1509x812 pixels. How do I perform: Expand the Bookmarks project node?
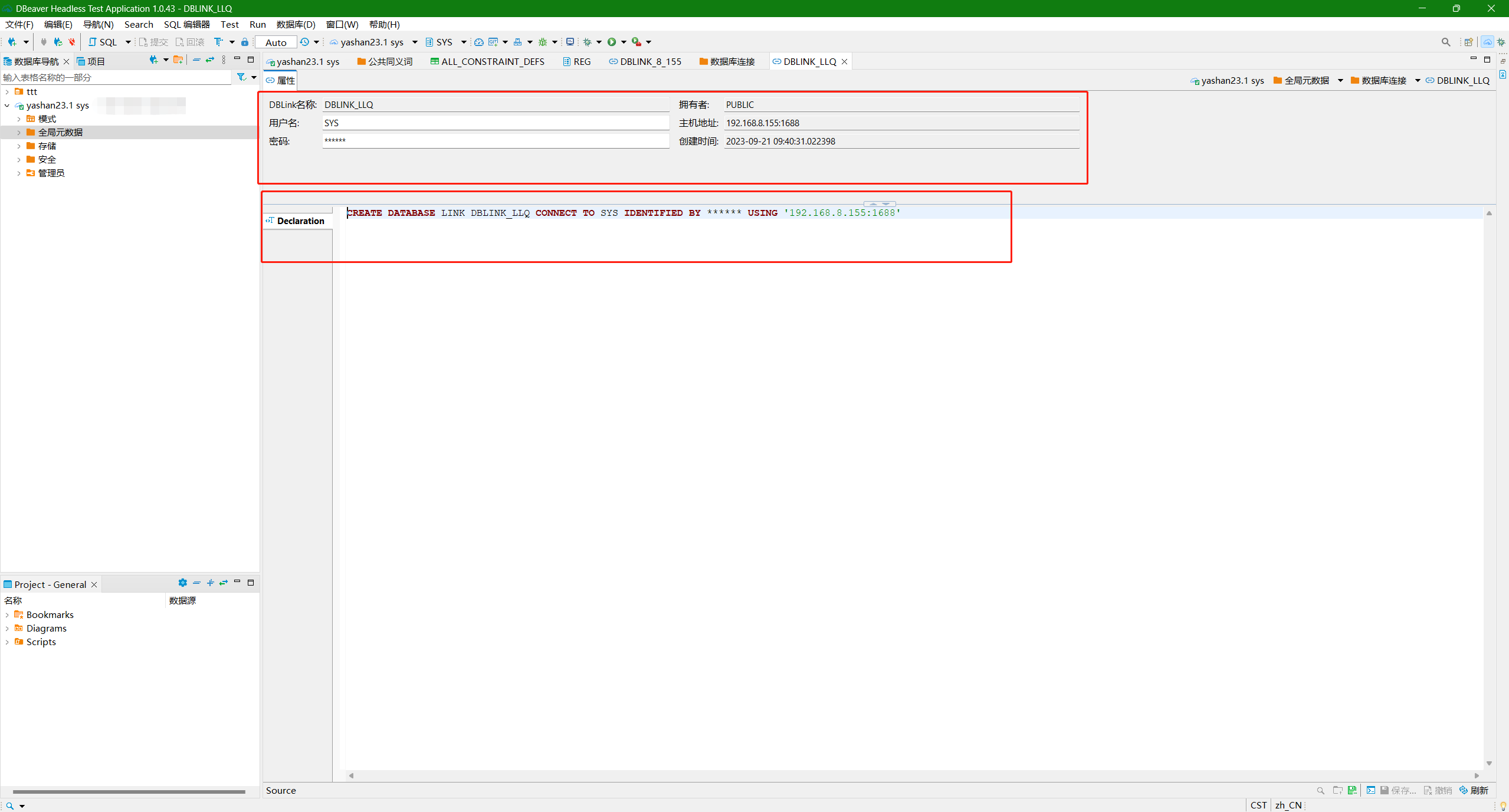click(x=7, y=615)
